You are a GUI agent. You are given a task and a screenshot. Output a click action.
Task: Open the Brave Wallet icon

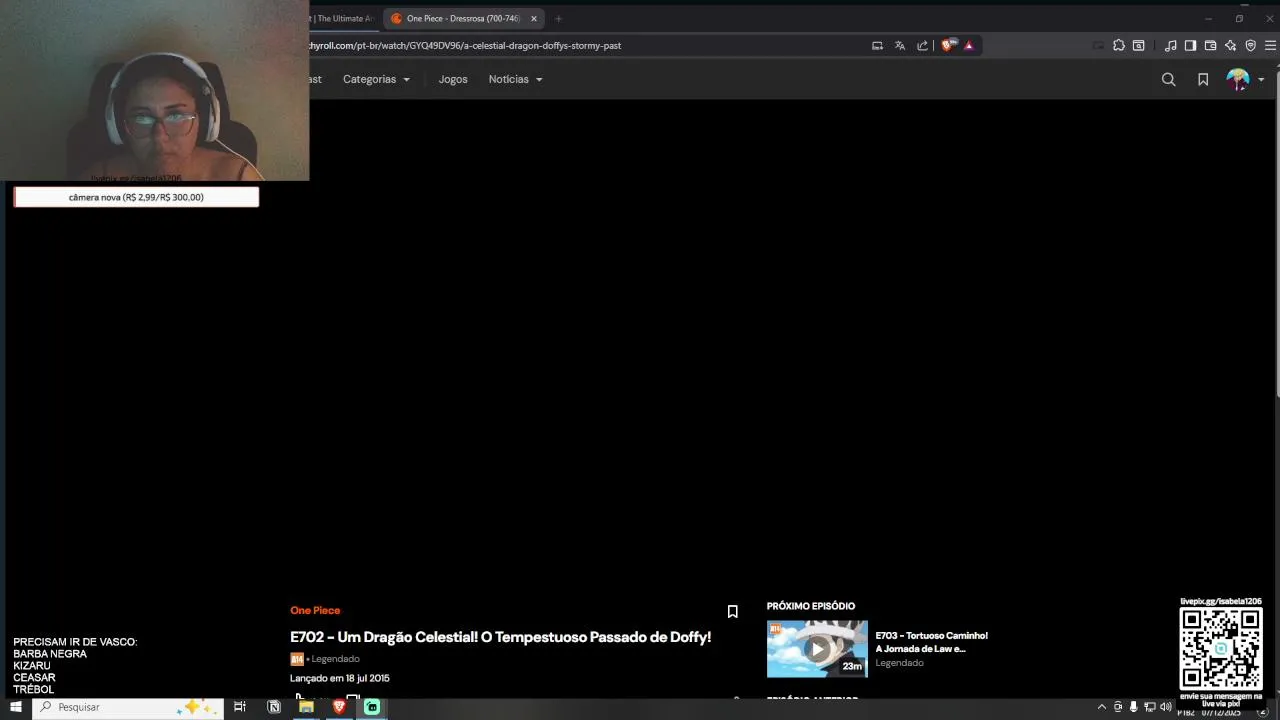[1210, 45]
